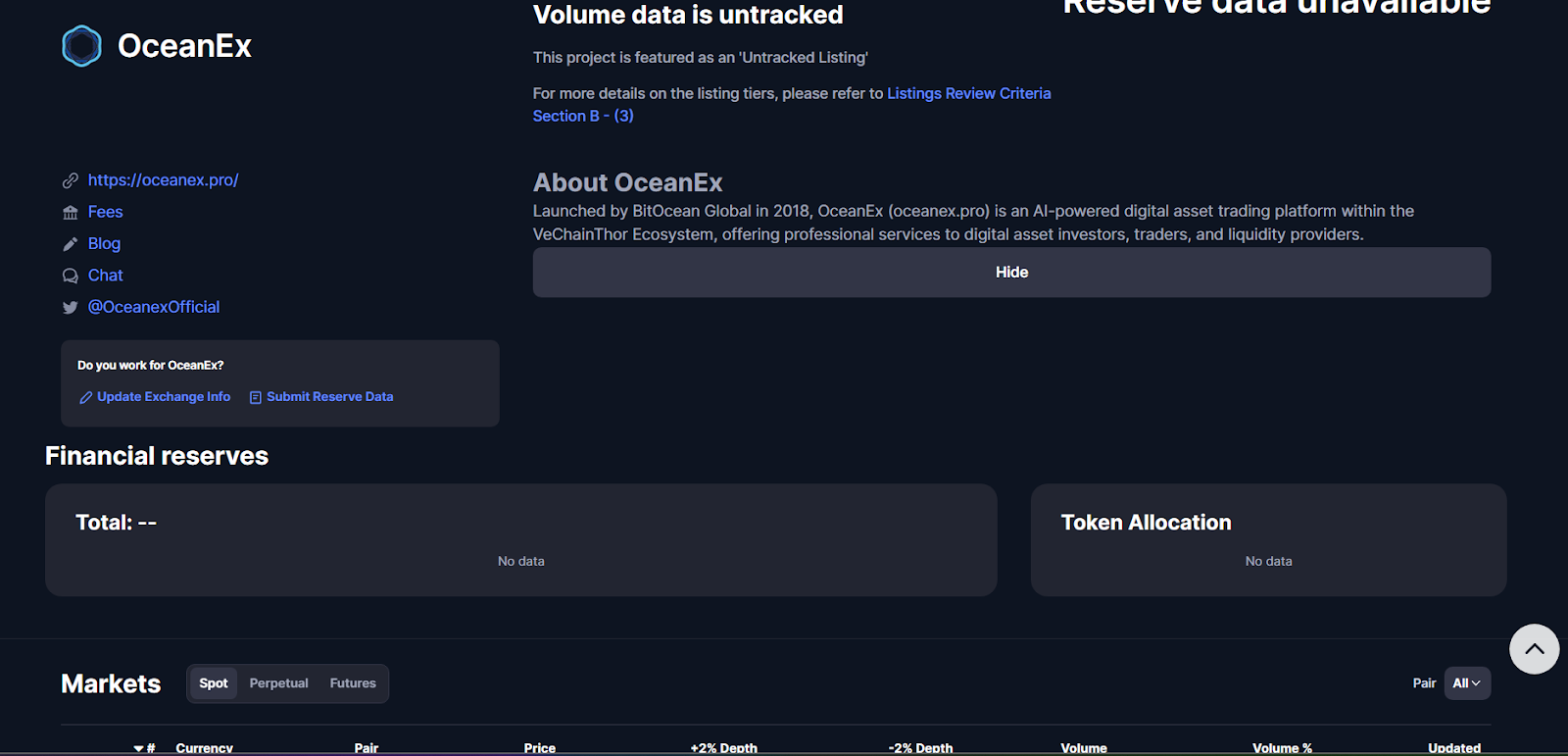
Task: Click the speech bubble icon next to Chat
Action: 71,276
